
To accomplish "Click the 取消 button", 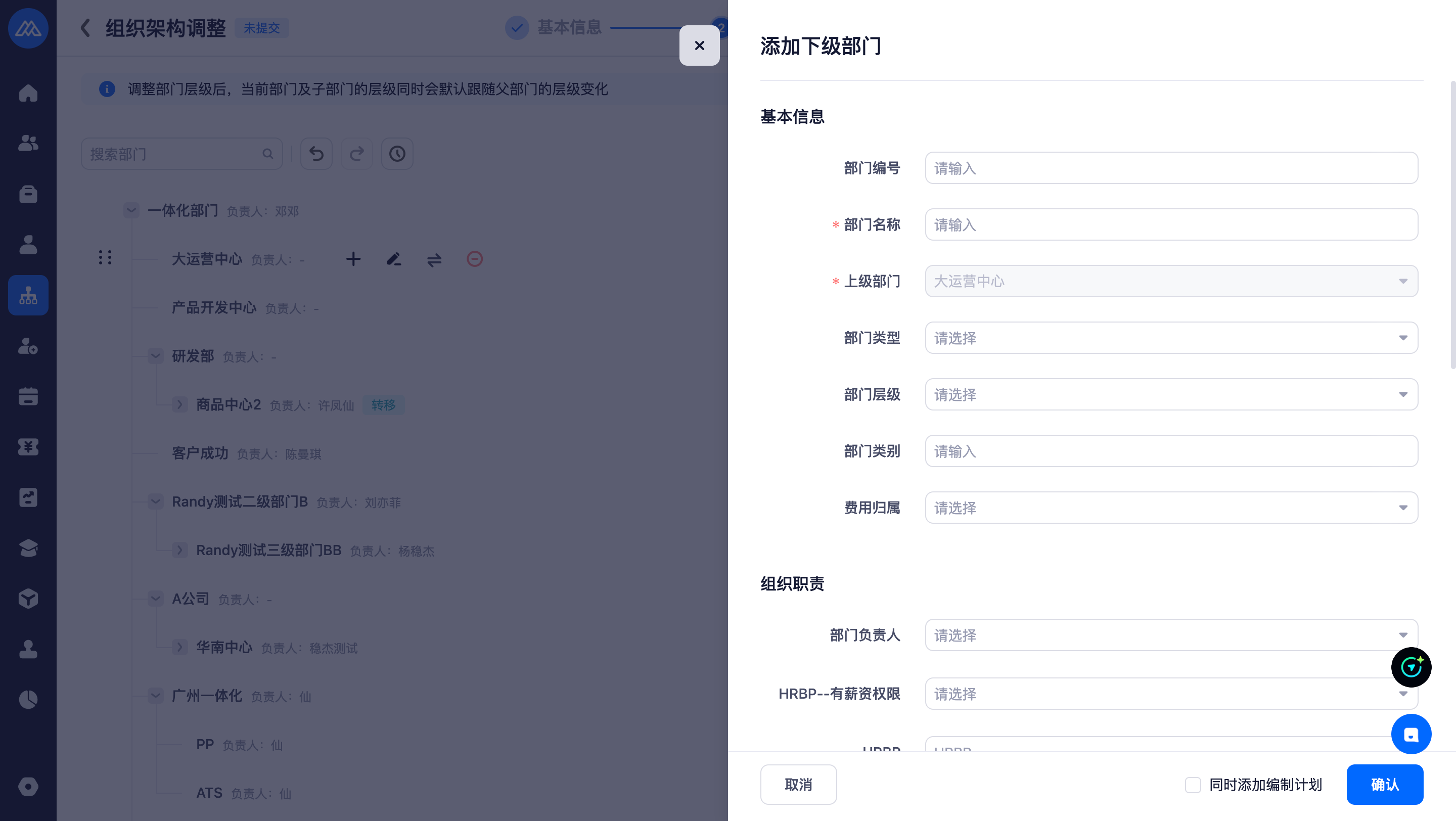I will click(798, 784).
